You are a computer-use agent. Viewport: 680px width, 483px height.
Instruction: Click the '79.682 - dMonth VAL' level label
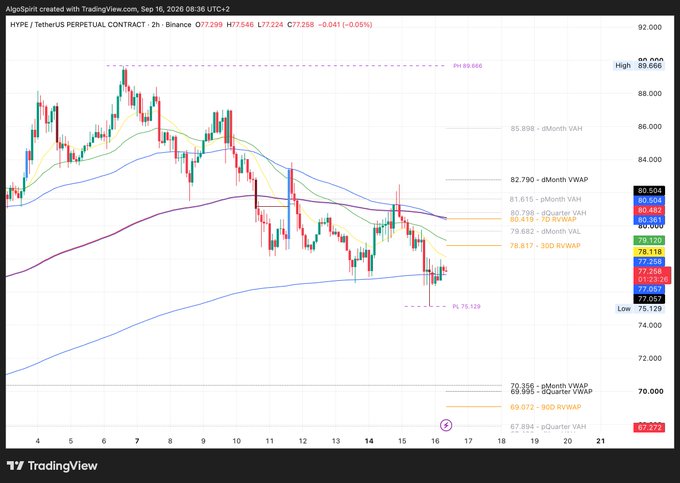545,232
